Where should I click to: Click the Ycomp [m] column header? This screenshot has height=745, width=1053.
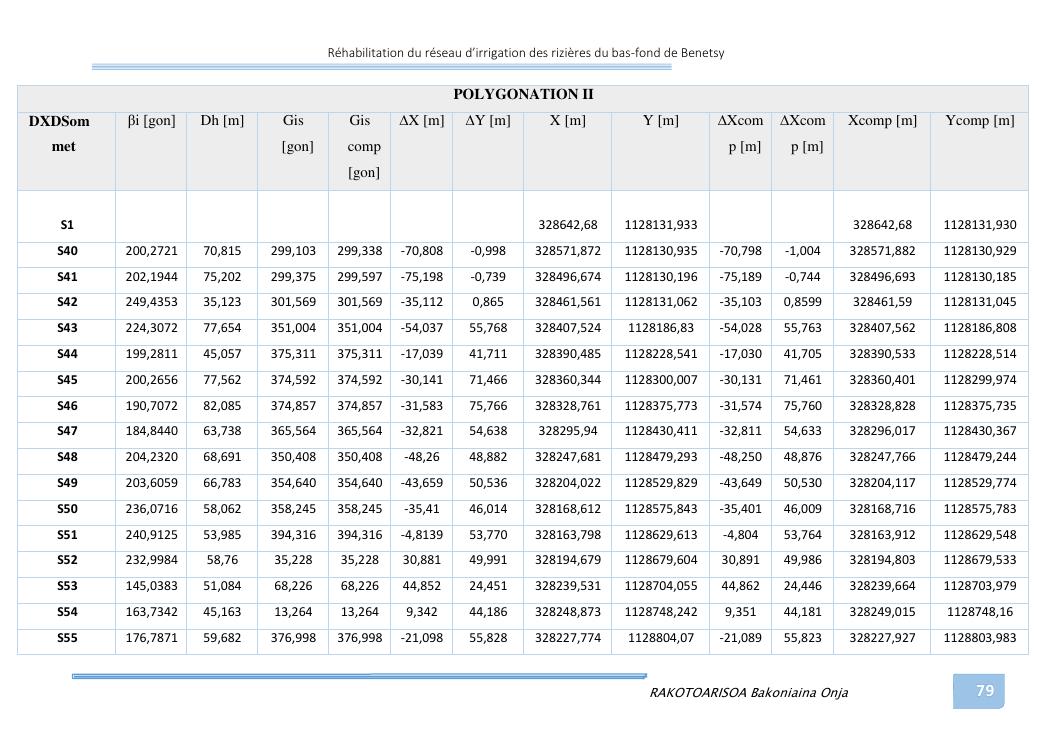pyautogui.click(x=979, y=121)
